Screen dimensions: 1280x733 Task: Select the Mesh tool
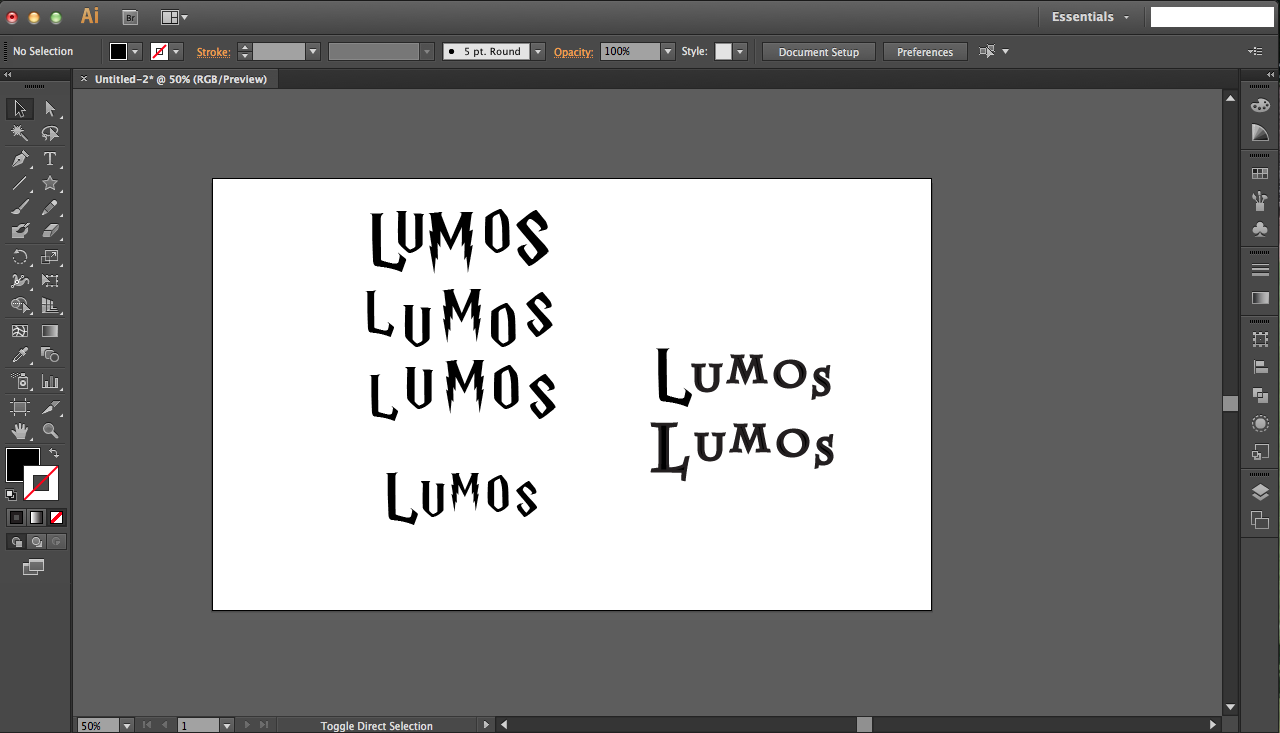coord(20,331)
